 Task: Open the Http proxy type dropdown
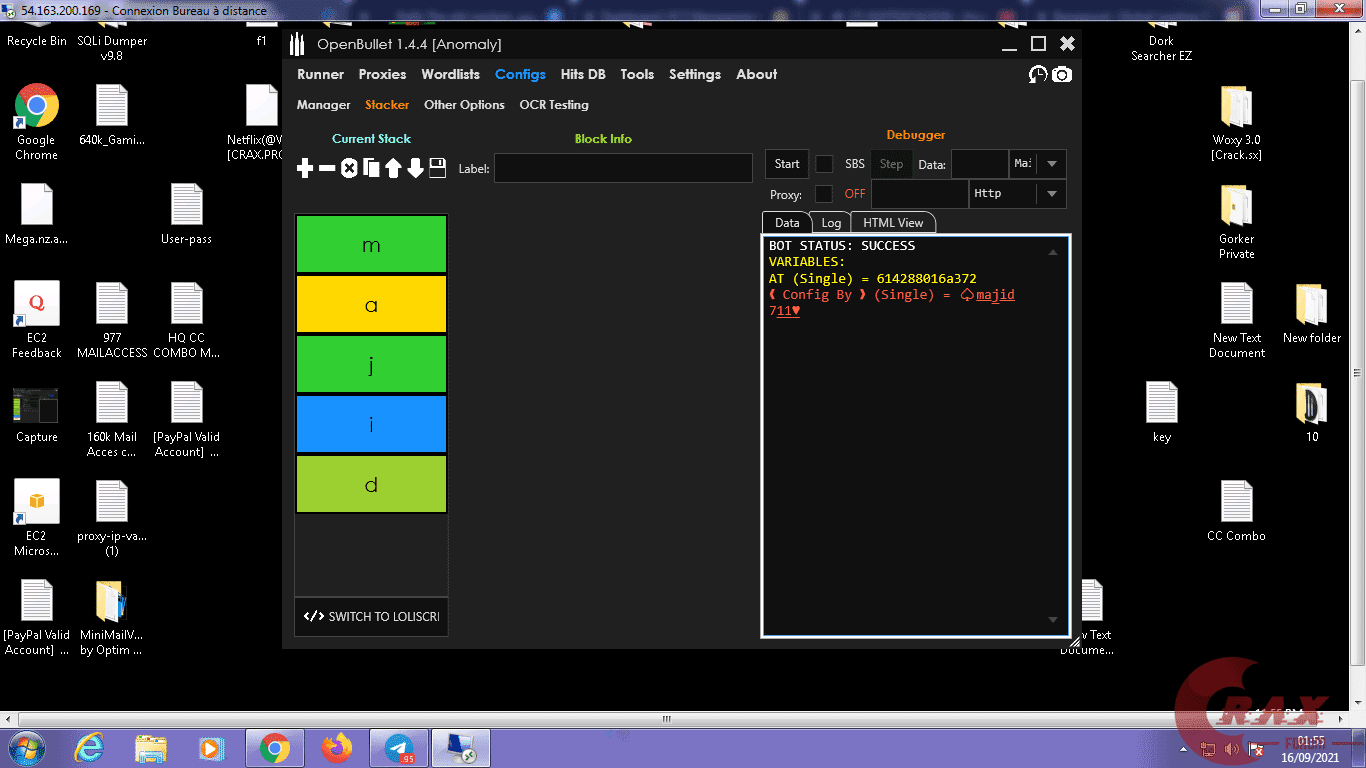coord(1051,194)
